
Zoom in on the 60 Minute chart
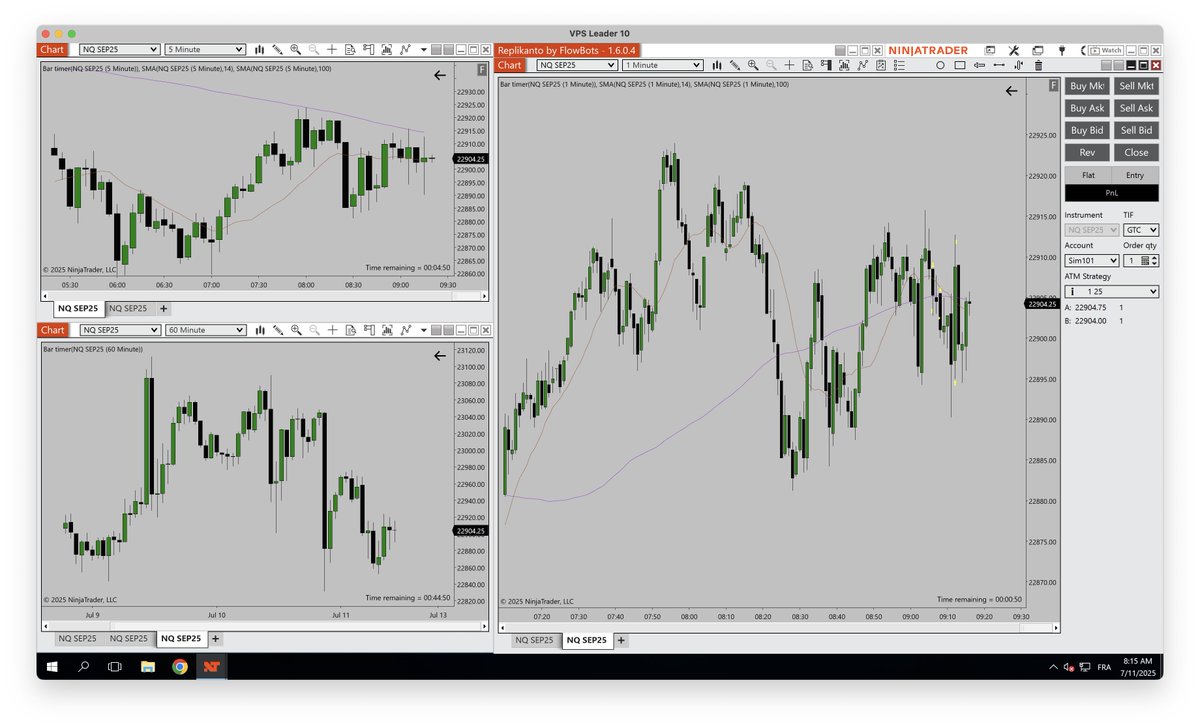tap(295, 330)
